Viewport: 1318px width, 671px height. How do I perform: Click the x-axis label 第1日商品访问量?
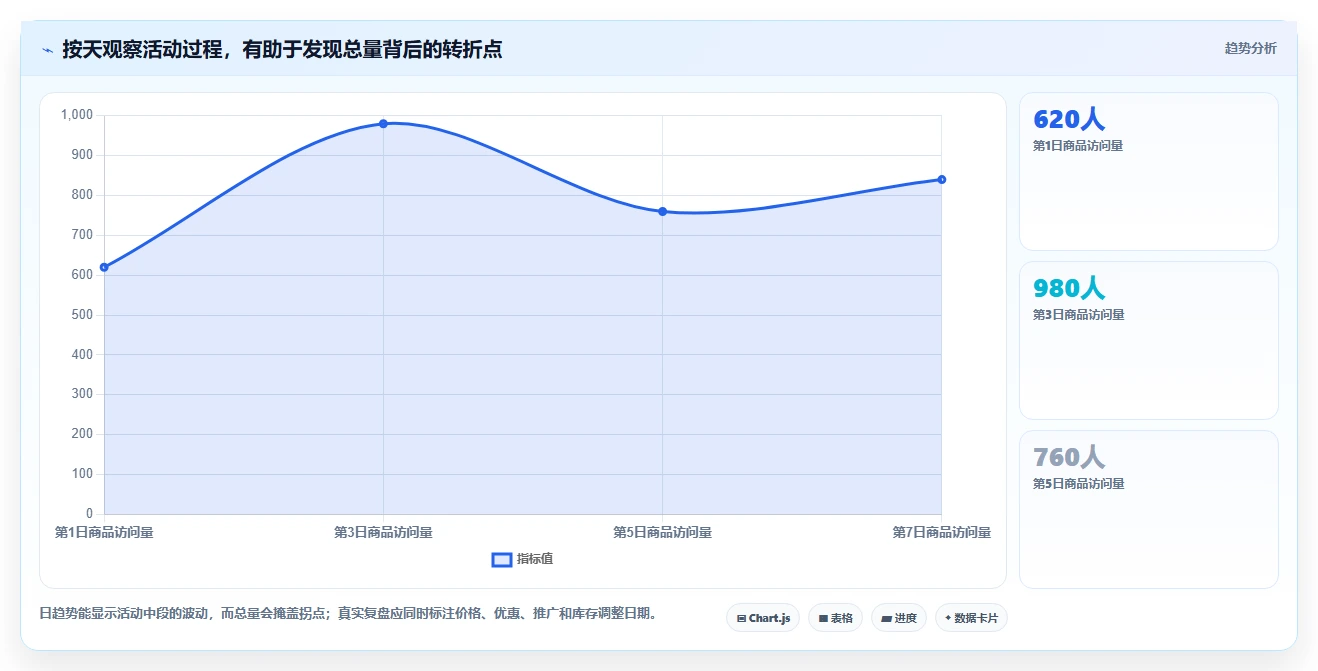pos(104,533)
